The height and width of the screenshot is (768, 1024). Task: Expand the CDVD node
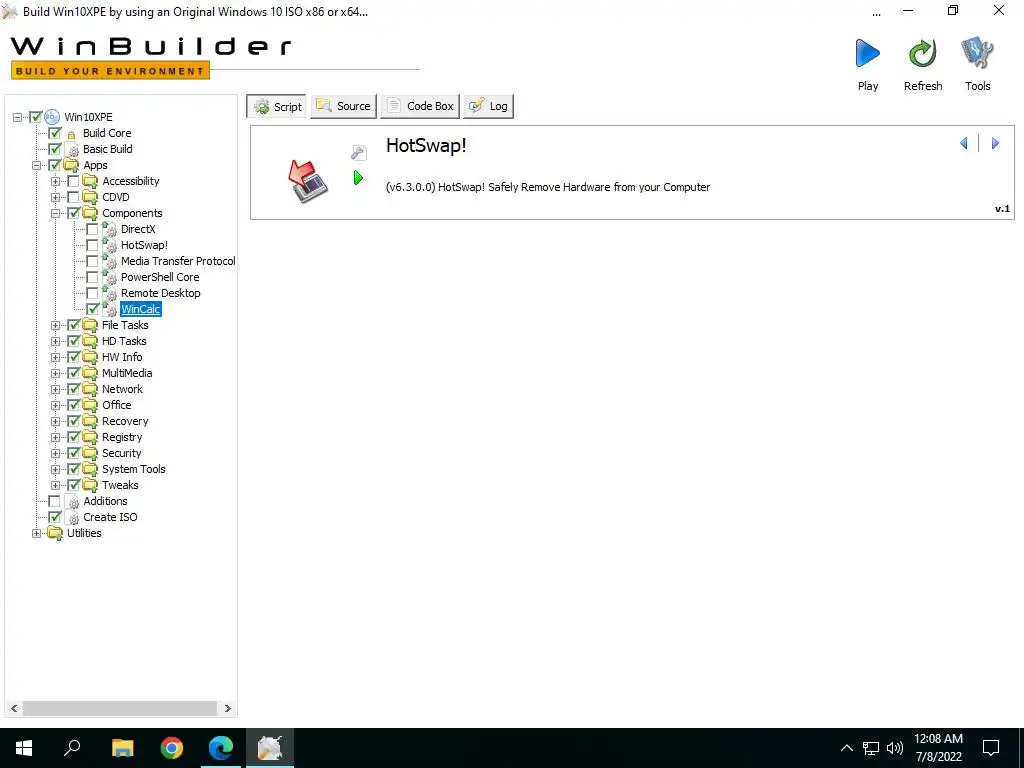click(56, 197)
